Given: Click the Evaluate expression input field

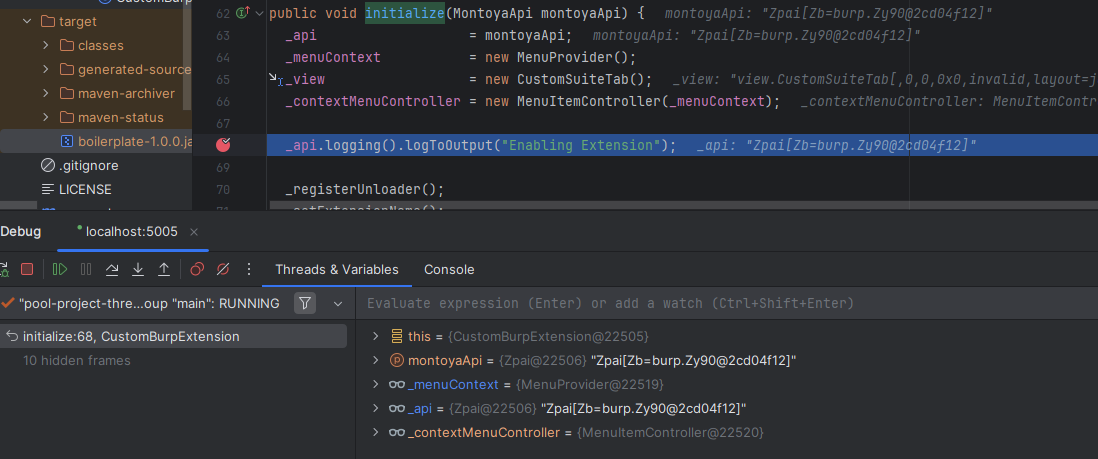Looking at the screenshot, I should coord(728,303).
